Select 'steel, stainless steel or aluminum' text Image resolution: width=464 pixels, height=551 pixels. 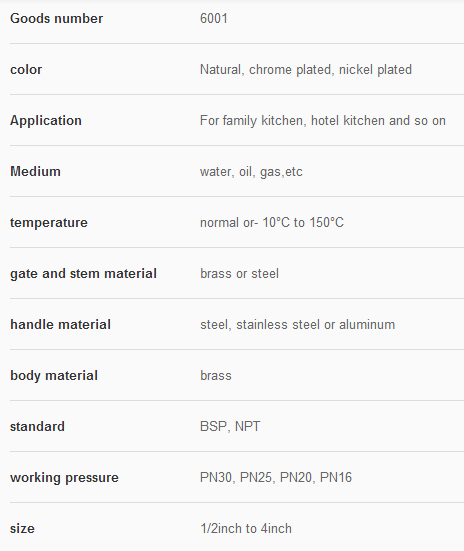[297, 324]
